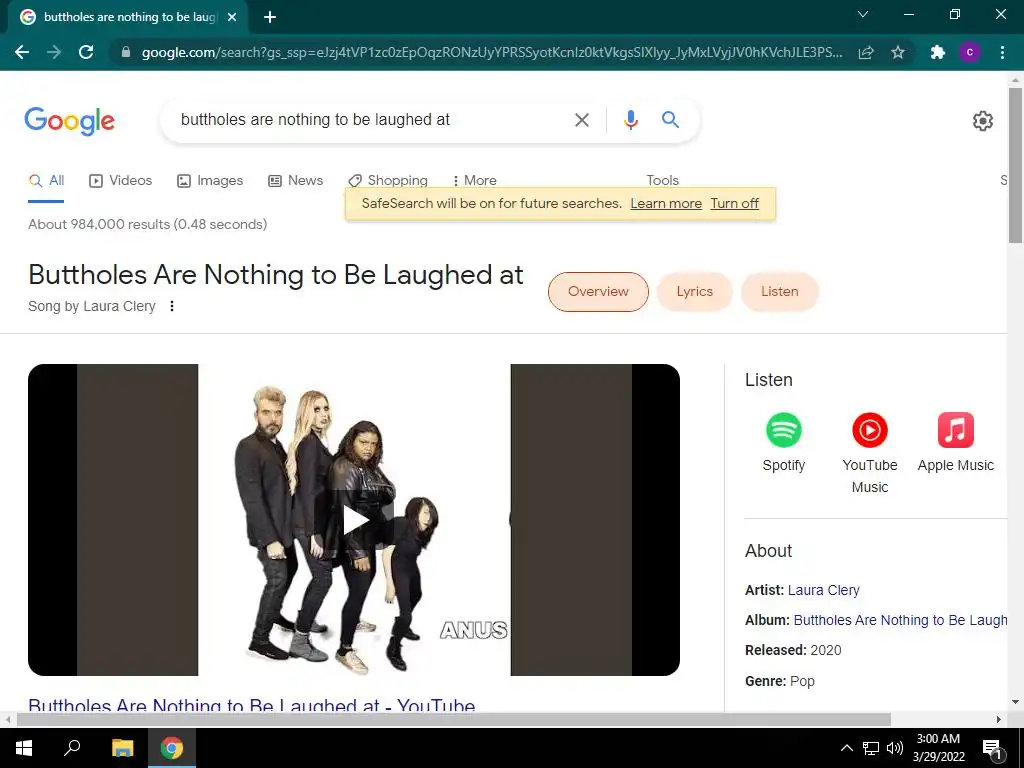Open the Chrome profile avatar
The height and width of the screenshot is (768, 1024).
pos(970,52)
